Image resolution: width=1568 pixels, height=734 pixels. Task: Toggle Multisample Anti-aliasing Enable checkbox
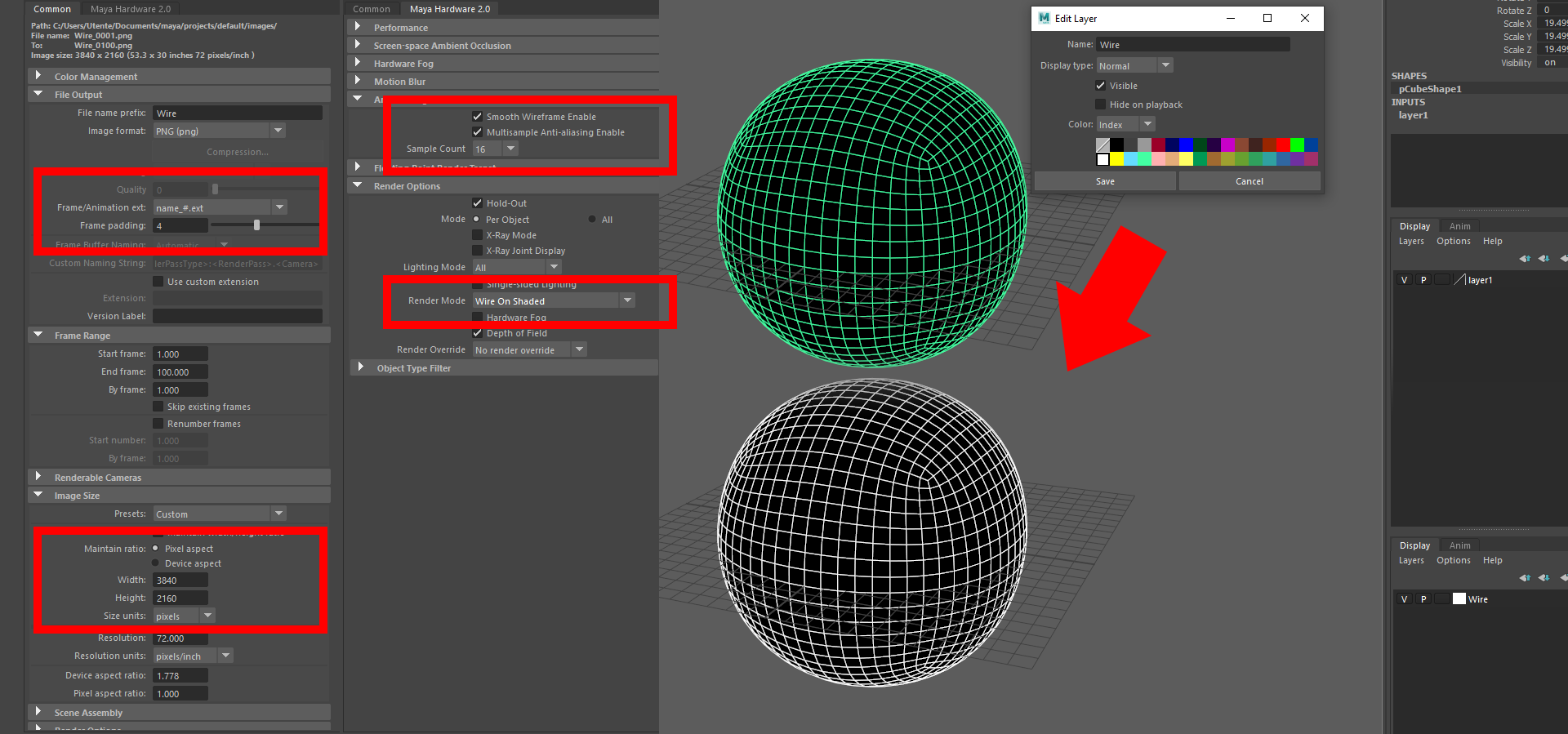click(478, 132)
